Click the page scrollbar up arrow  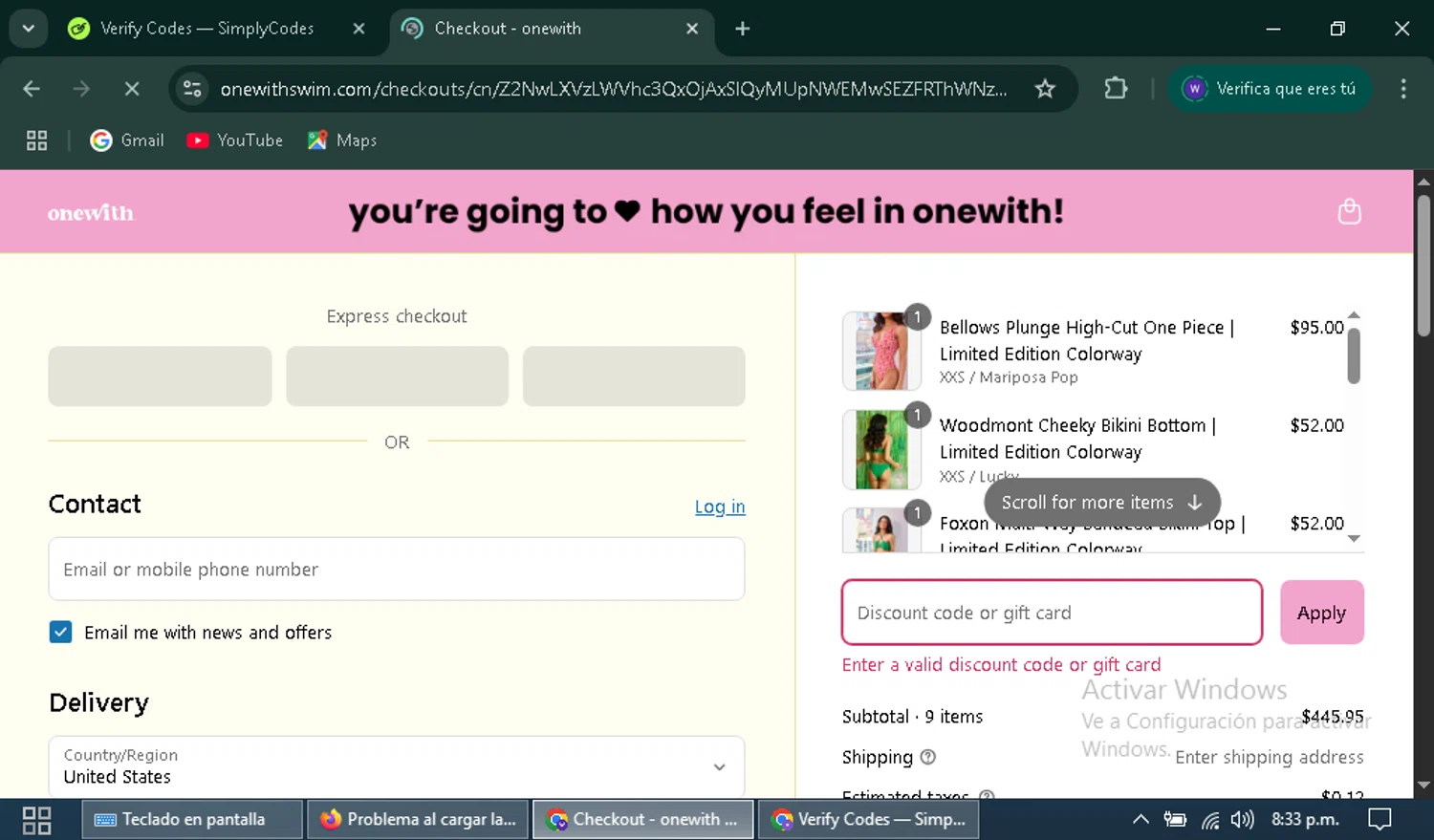point(1423,181)
